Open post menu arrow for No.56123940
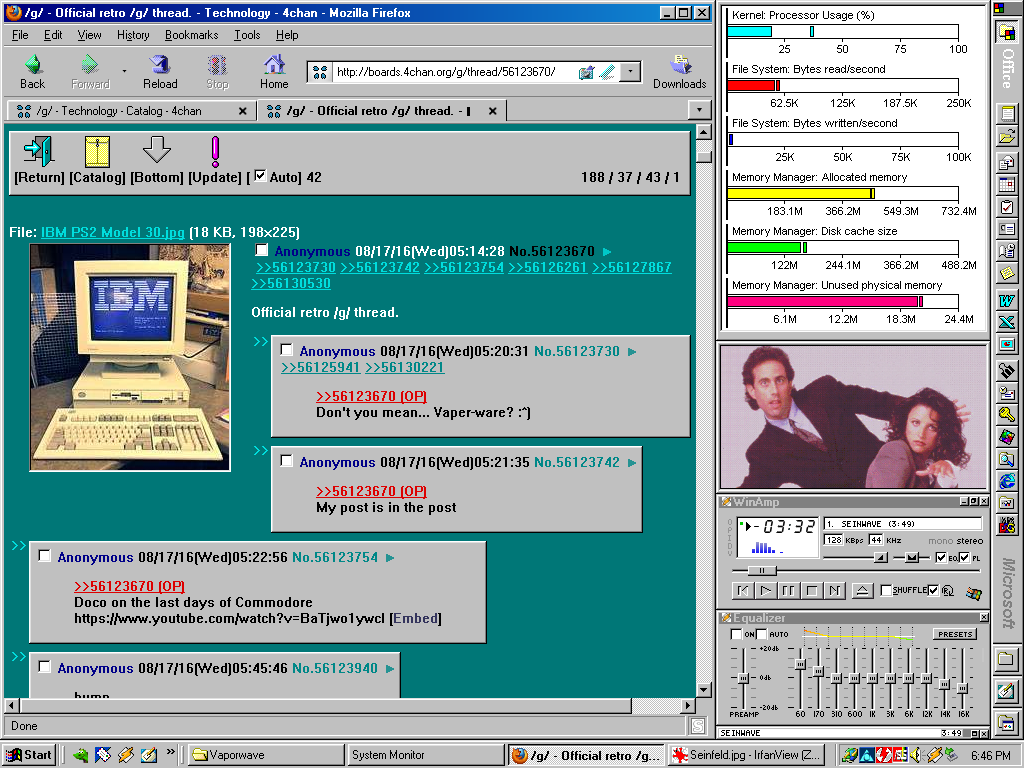The height and width of the screenshot is (768, 1024). click(391, 669)
